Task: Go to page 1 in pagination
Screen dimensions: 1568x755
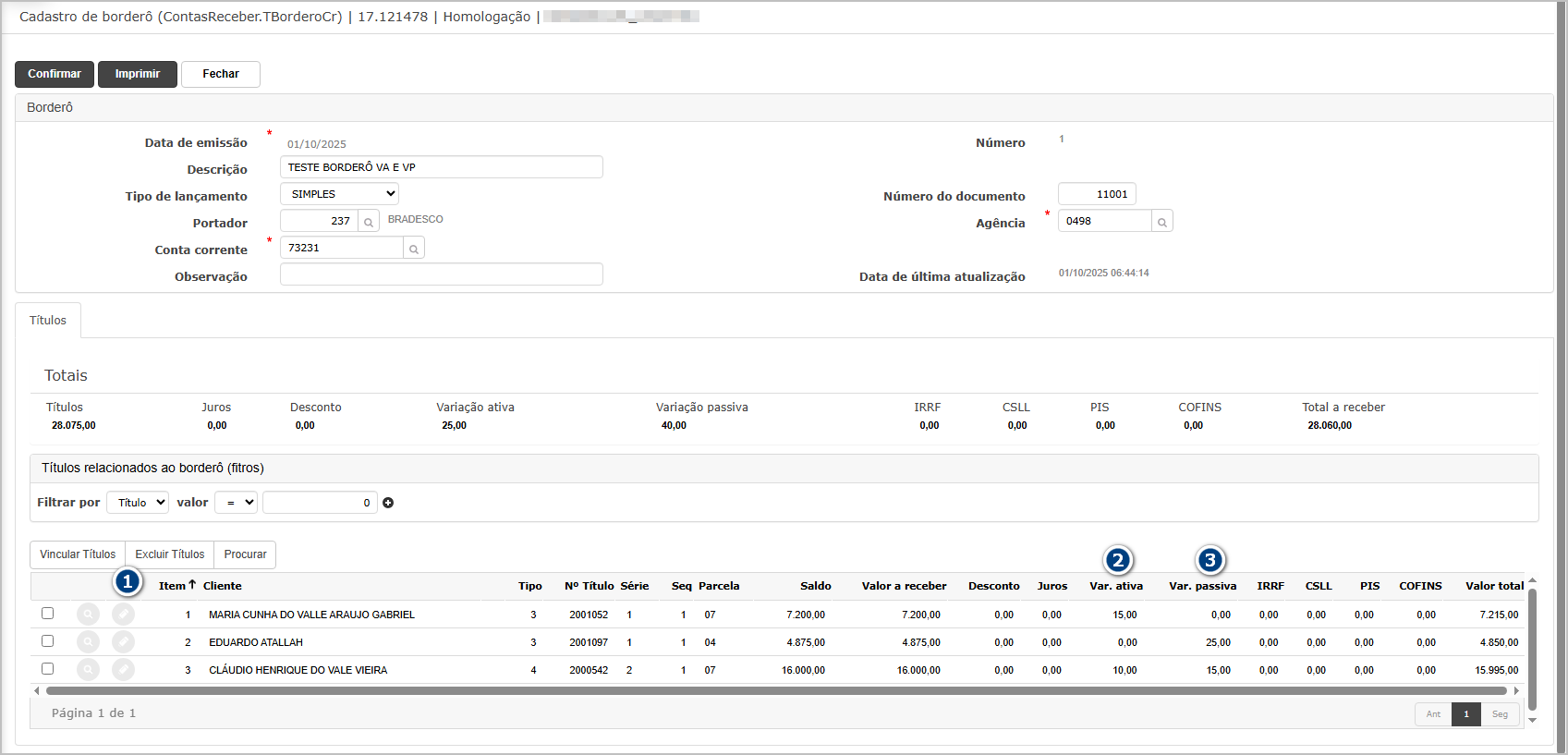Action: pyautogui.click(x=1465, y=714)
